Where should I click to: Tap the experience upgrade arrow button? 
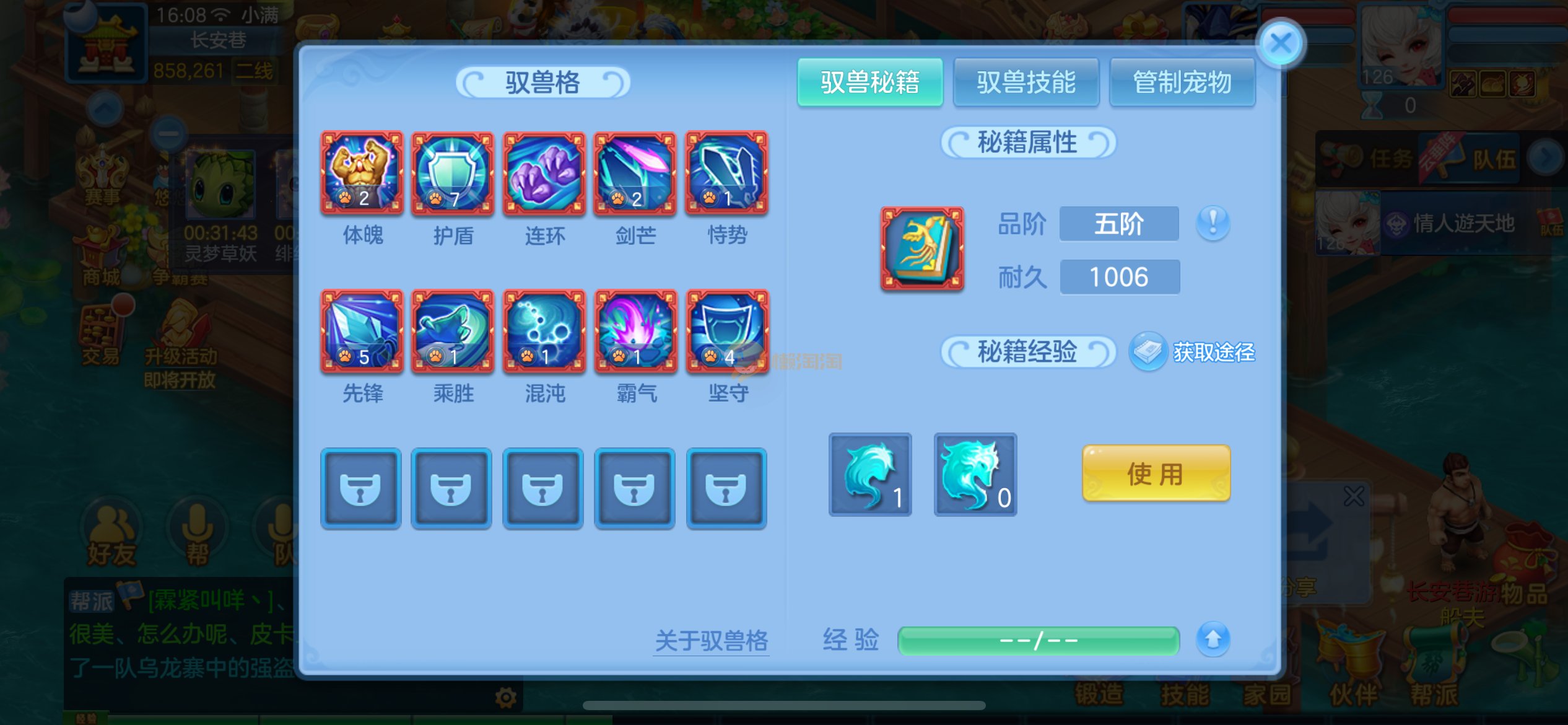(x=1213, y=639)
